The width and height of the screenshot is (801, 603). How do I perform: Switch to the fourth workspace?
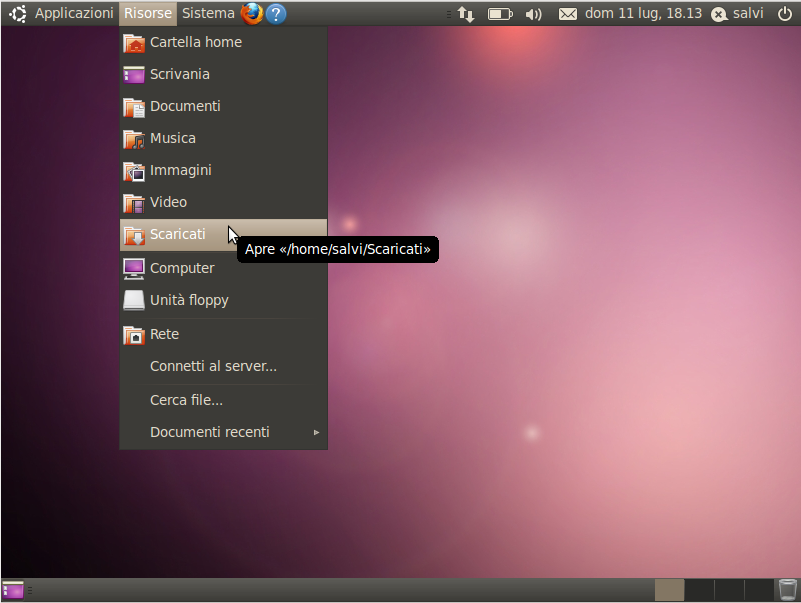[759, 590]
